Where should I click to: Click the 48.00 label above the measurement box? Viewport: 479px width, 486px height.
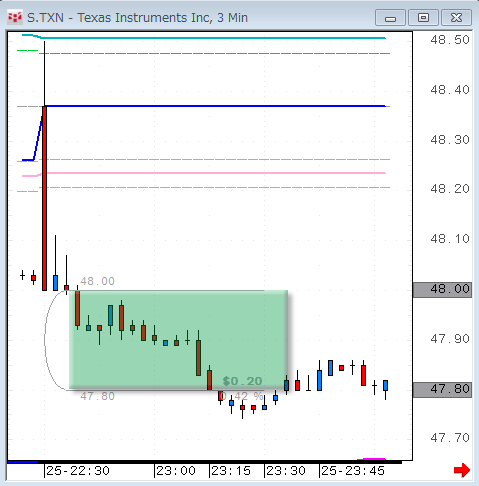pos(97,282)
